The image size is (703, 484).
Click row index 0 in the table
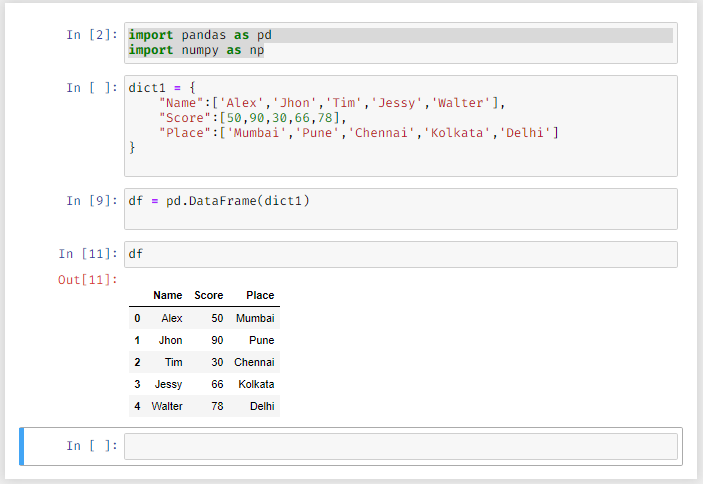(137, 318)
